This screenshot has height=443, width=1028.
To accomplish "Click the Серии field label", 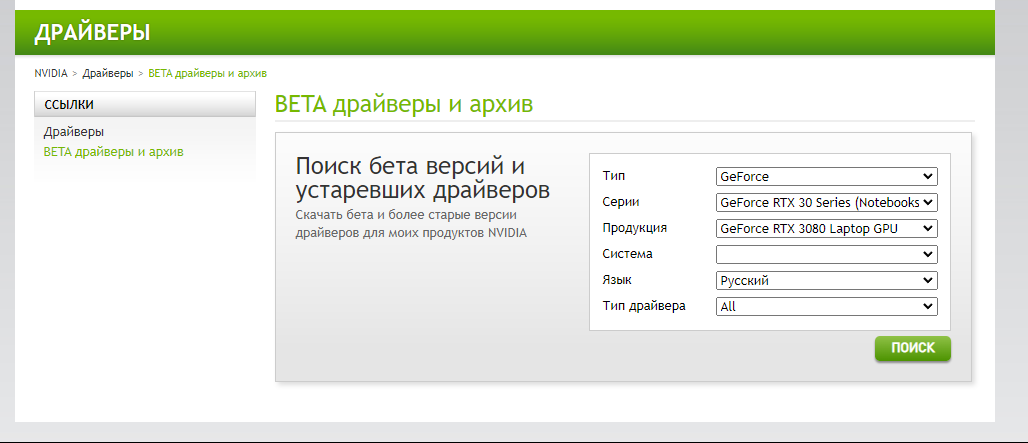I will point(621,202).
